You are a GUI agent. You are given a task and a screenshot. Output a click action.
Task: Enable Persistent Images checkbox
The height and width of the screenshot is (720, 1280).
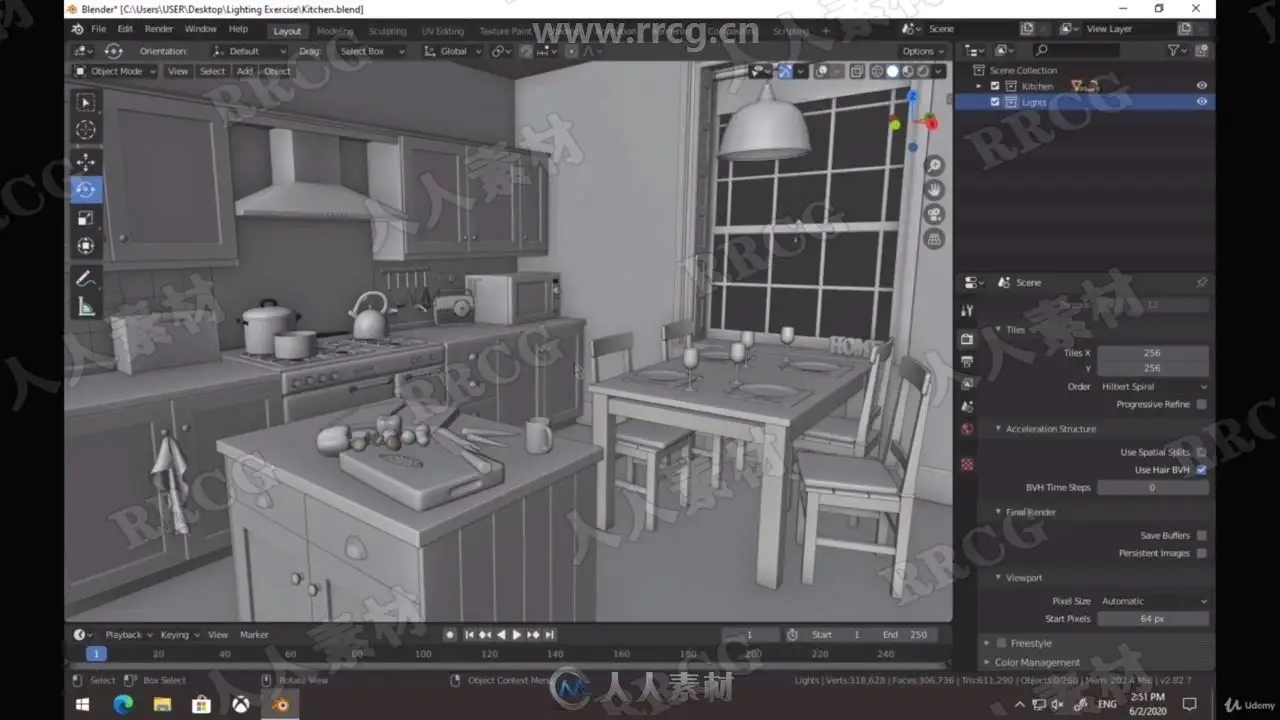(x=1201, y=553)
